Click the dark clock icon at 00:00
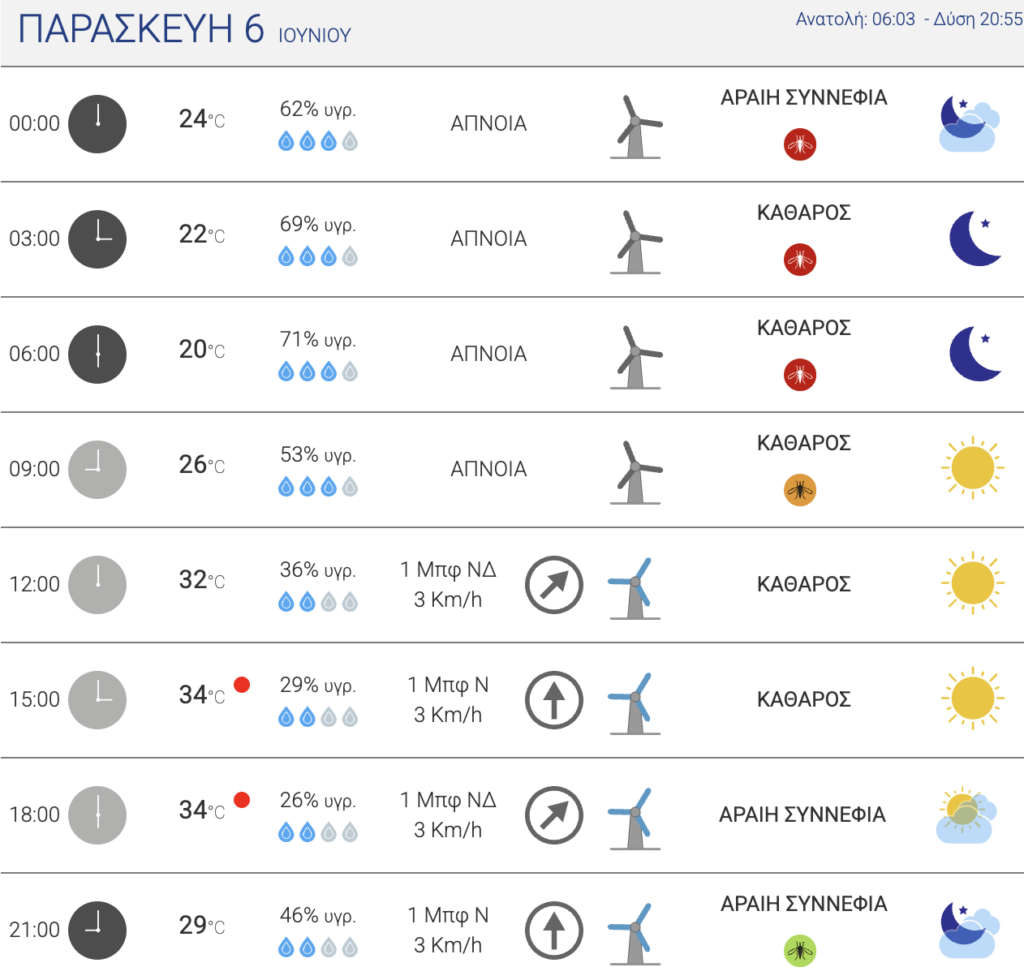The height and width of the screenshot is (980, 1024). point(97,124)
